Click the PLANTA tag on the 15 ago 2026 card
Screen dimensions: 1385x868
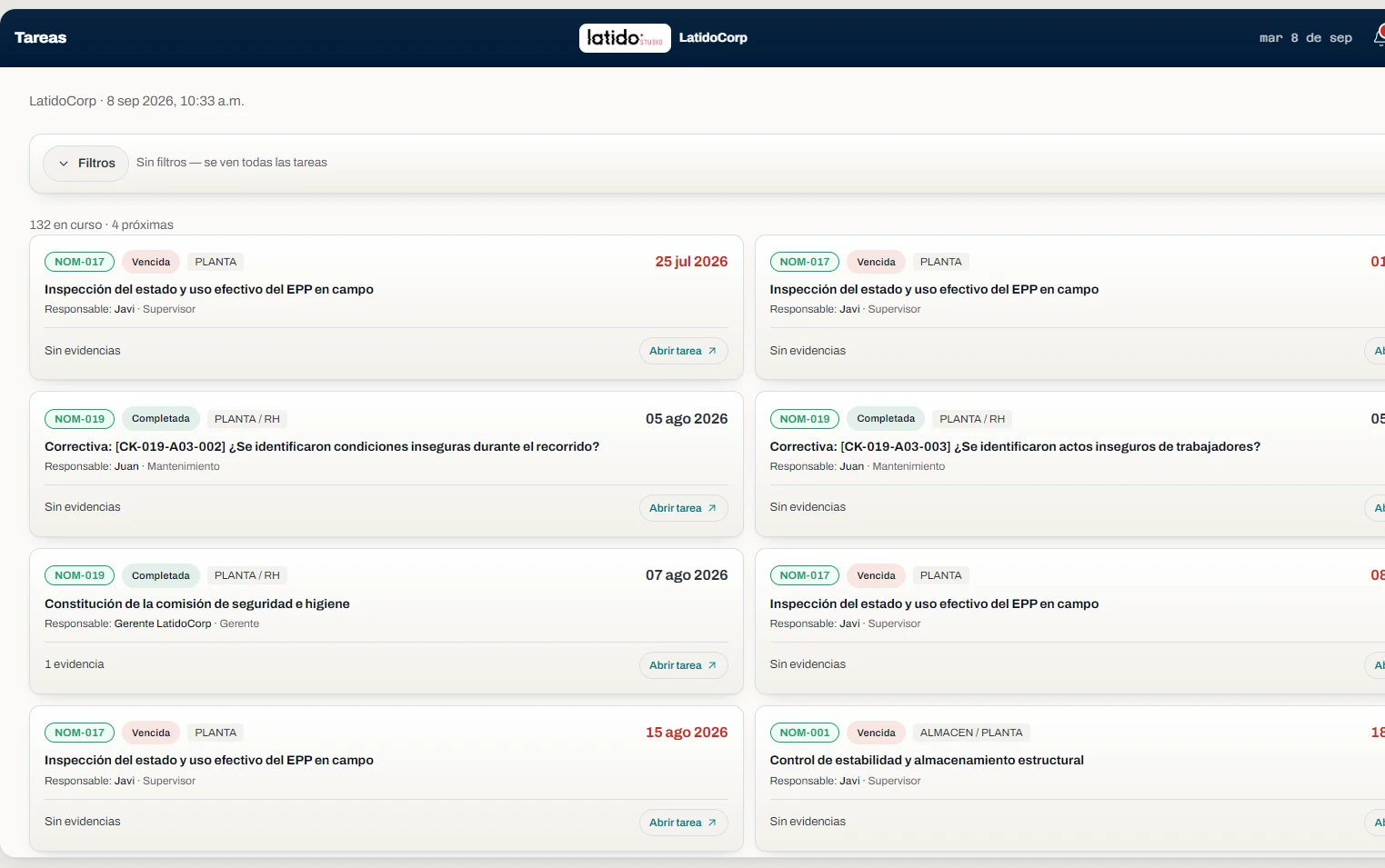pyautogui.click(x=216, y=733)
